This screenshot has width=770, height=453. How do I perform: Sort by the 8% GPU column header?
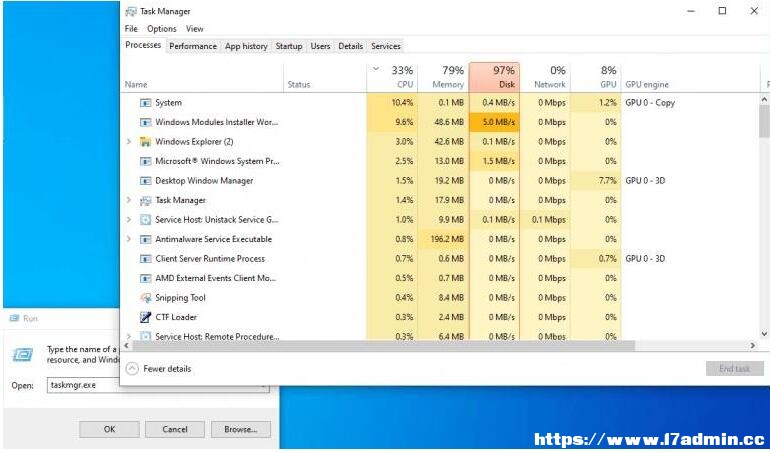pyautogui.click(x=596, y=77)
